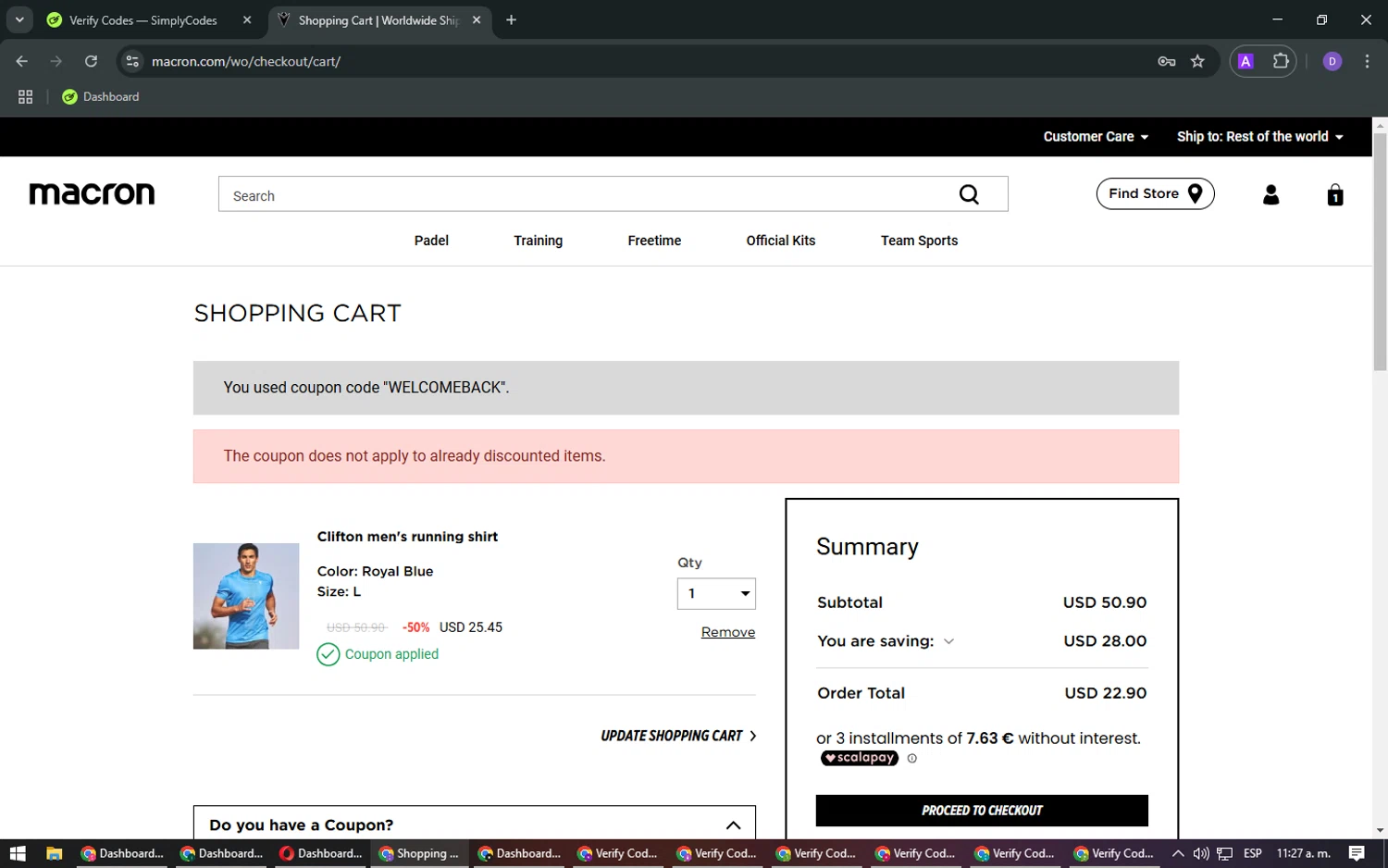Open the Official Kits menu
The height and width of the screenshot is (868, 1388).
(781, 241)
